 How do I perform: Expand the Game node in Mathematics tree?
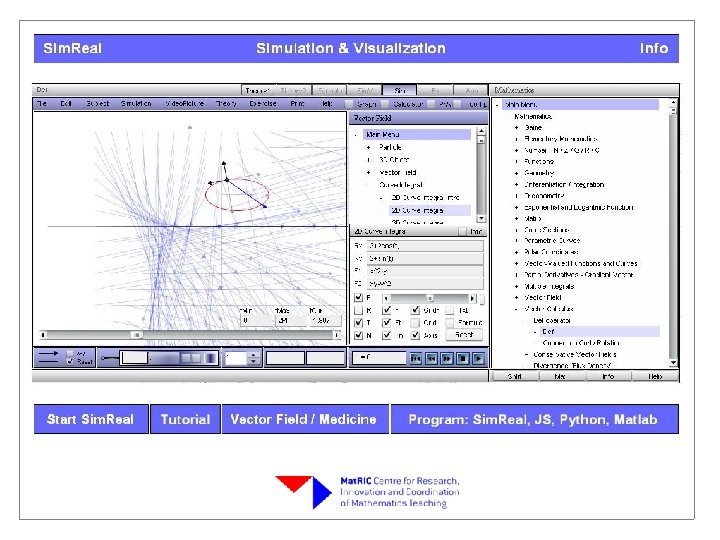[517, 128]
